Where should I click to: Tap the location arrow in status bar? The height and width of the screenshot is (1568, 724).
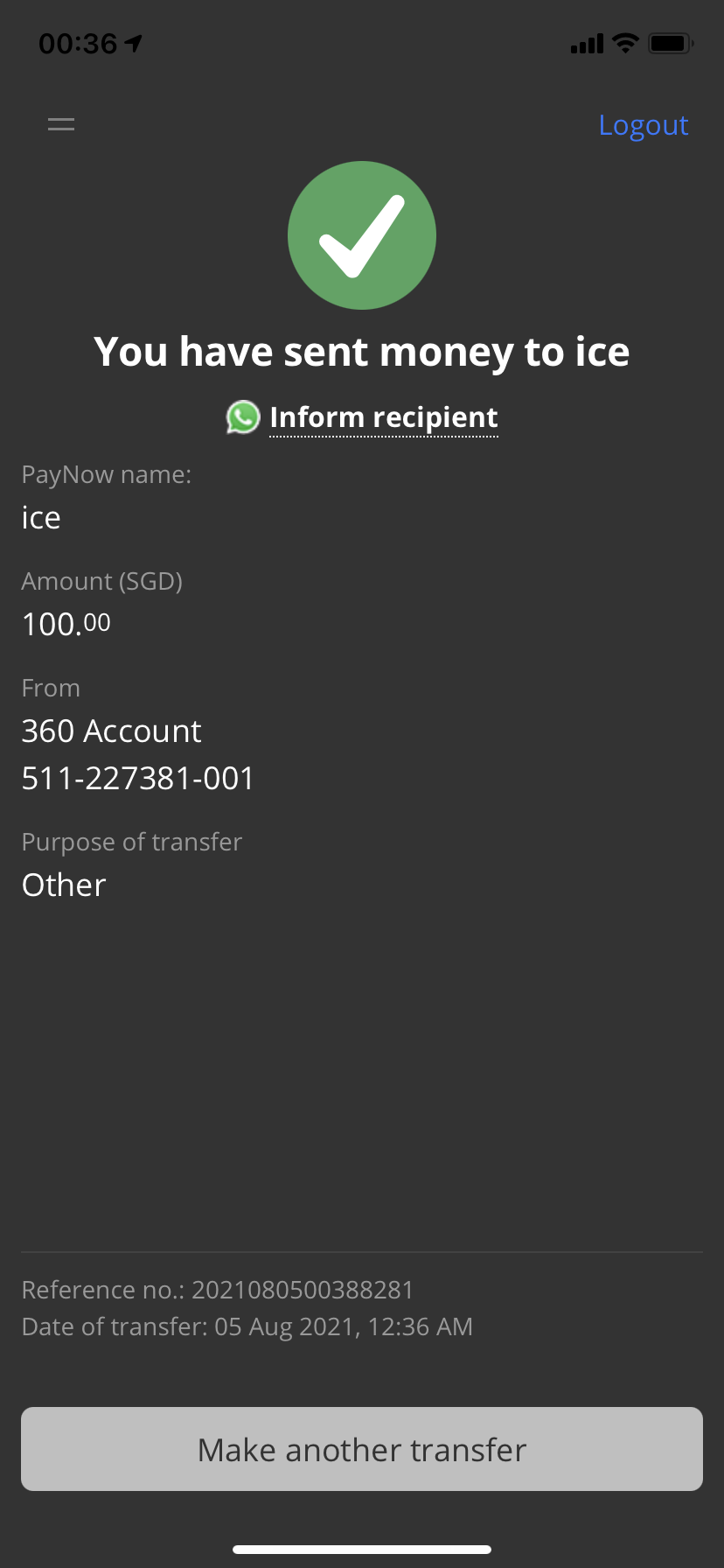tap(134, 43)
